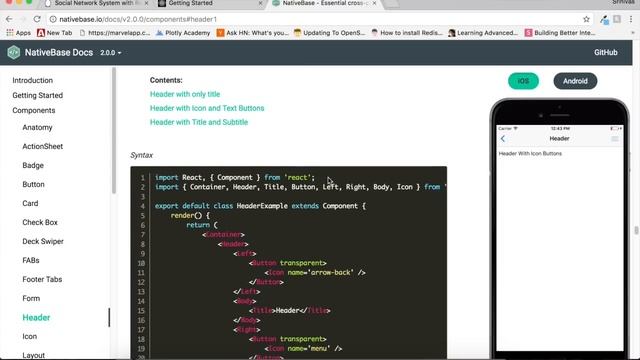The width and height of the screenshot is (640, 360).
Task: Click the NativeBase logo icon
Action: (13, 52)
